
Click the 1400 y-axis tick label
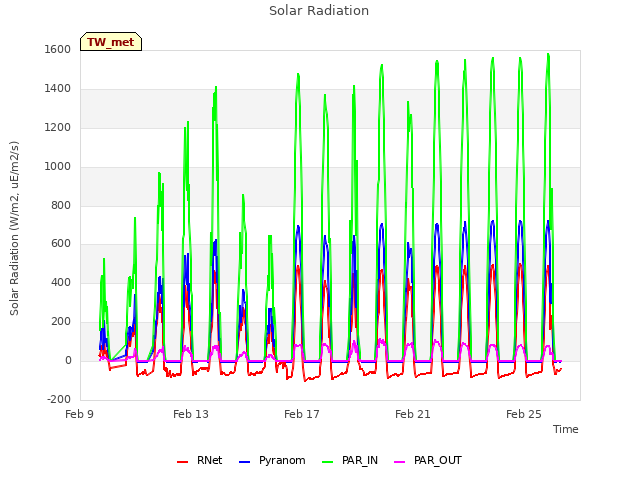click(x=58, y=89)
